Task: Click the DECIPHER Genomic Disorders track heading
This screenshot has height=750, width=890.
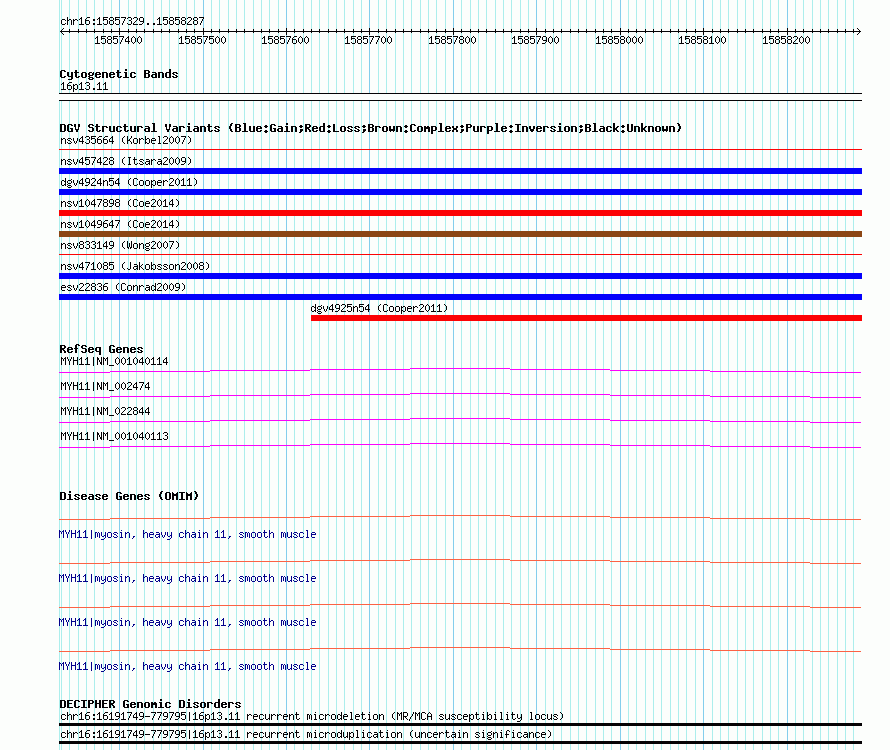Action: pos(150,704)
